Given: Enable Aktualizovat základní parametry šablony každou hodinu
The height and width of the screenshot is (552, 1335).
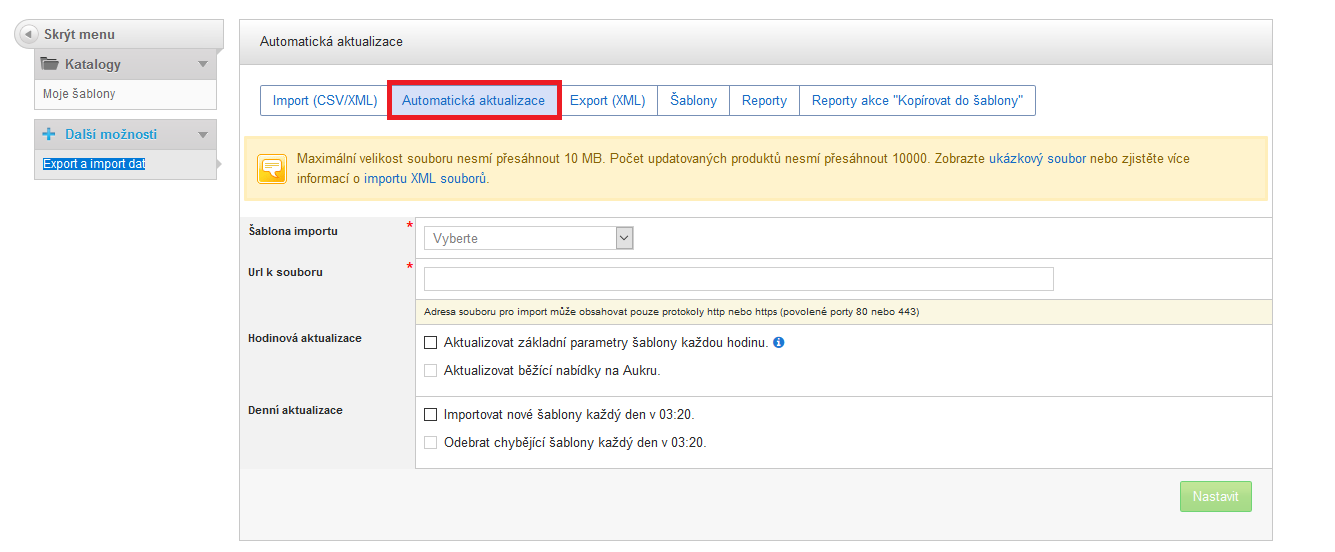Looking at the screenshot, I should [x=431, y=342].
